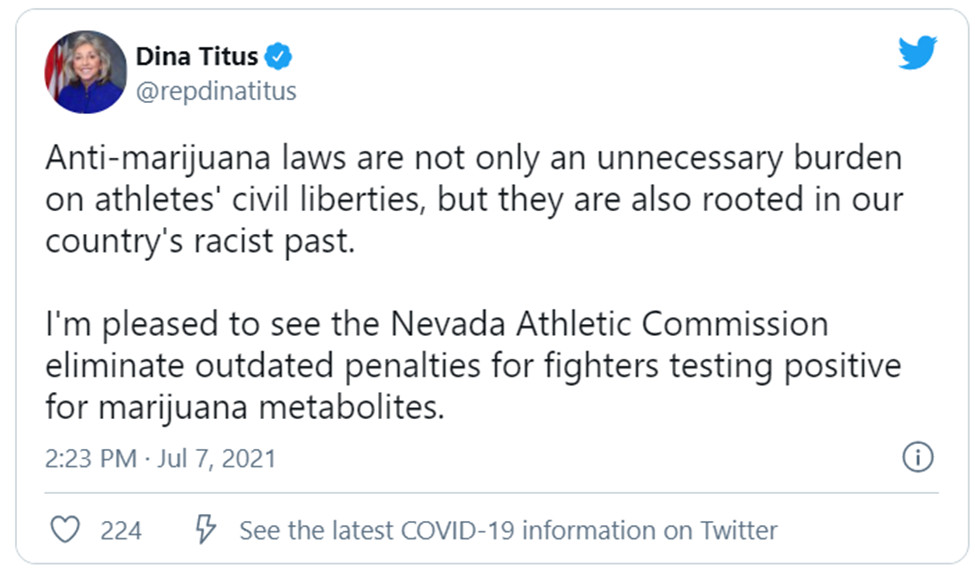See the latest COVID-19 information link

click(508, 530)
